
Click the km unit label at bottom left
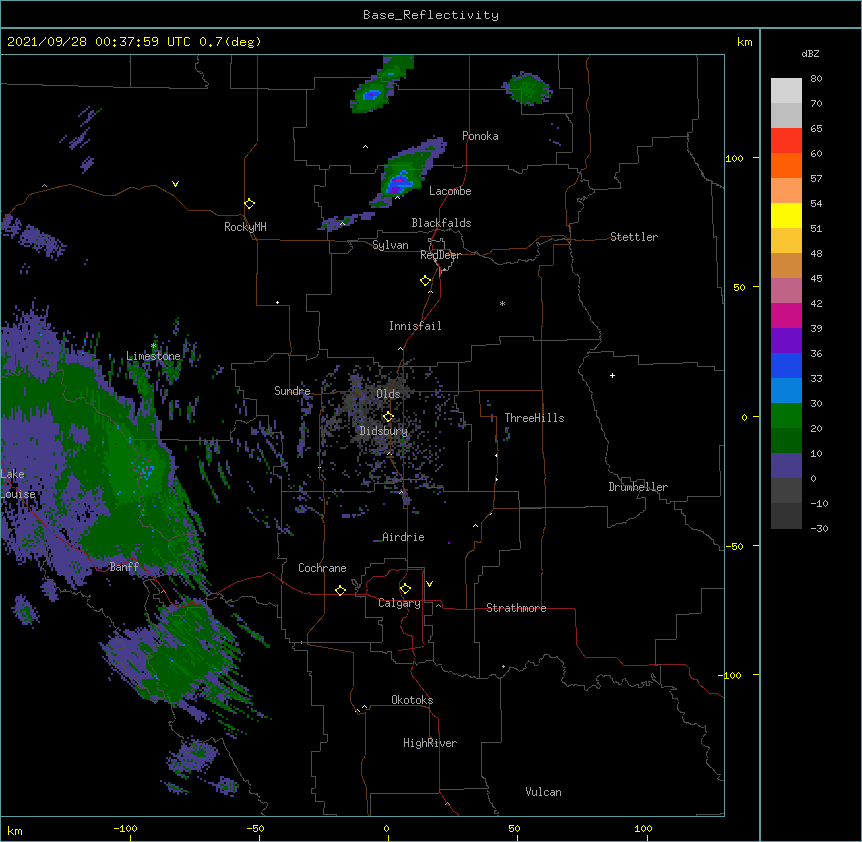pos(15,830)
